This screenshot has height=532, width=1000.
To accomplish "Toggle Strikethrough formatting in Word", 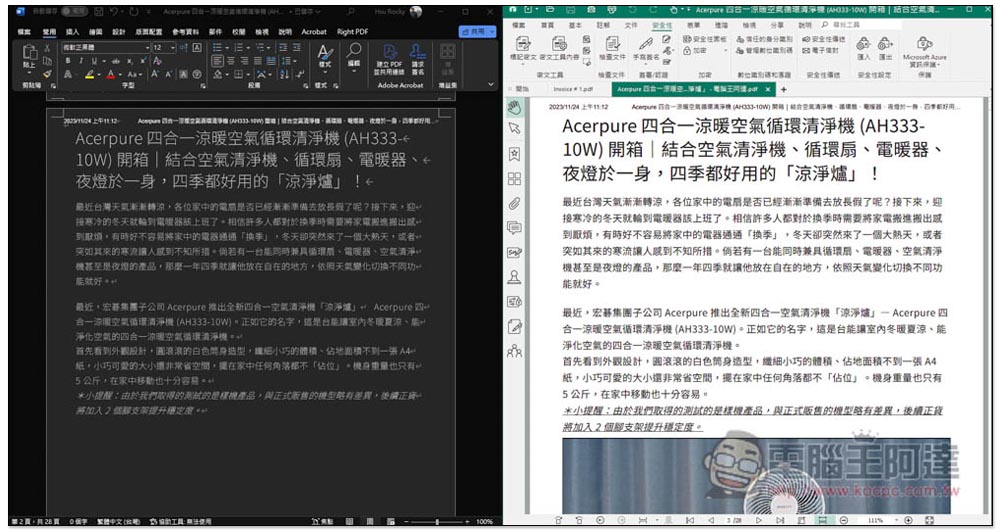I will (115, 61).
